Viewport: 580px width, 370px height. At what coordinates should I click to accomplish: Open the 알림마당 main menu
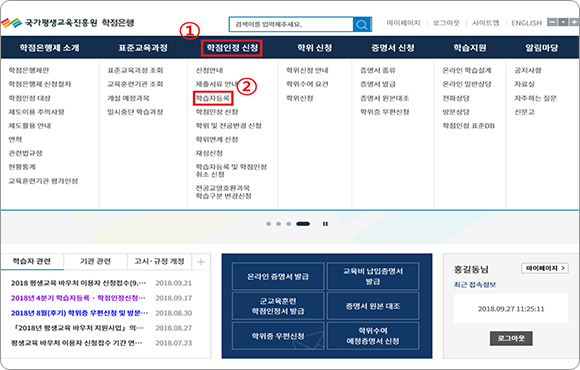[542, 48]
